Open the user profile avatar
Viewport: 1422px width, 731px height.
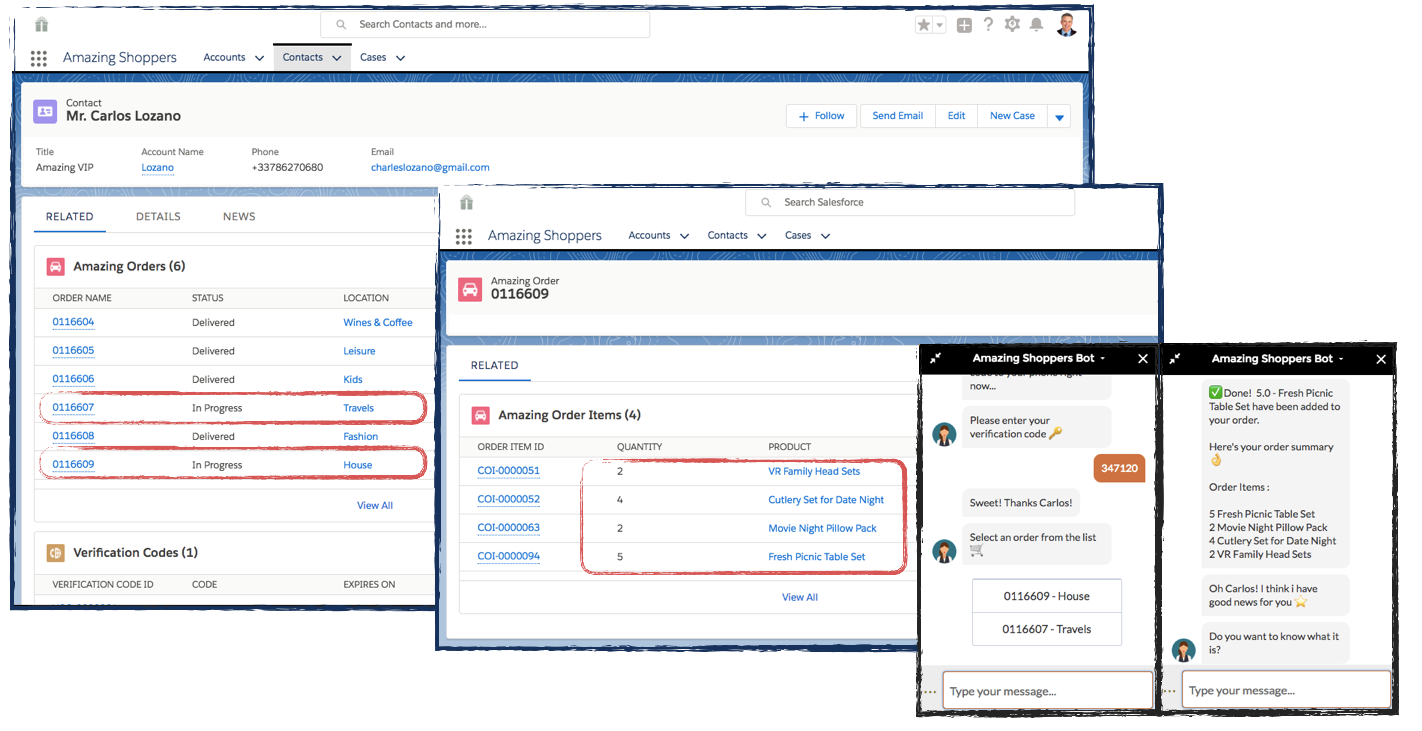coord(1067,24)
